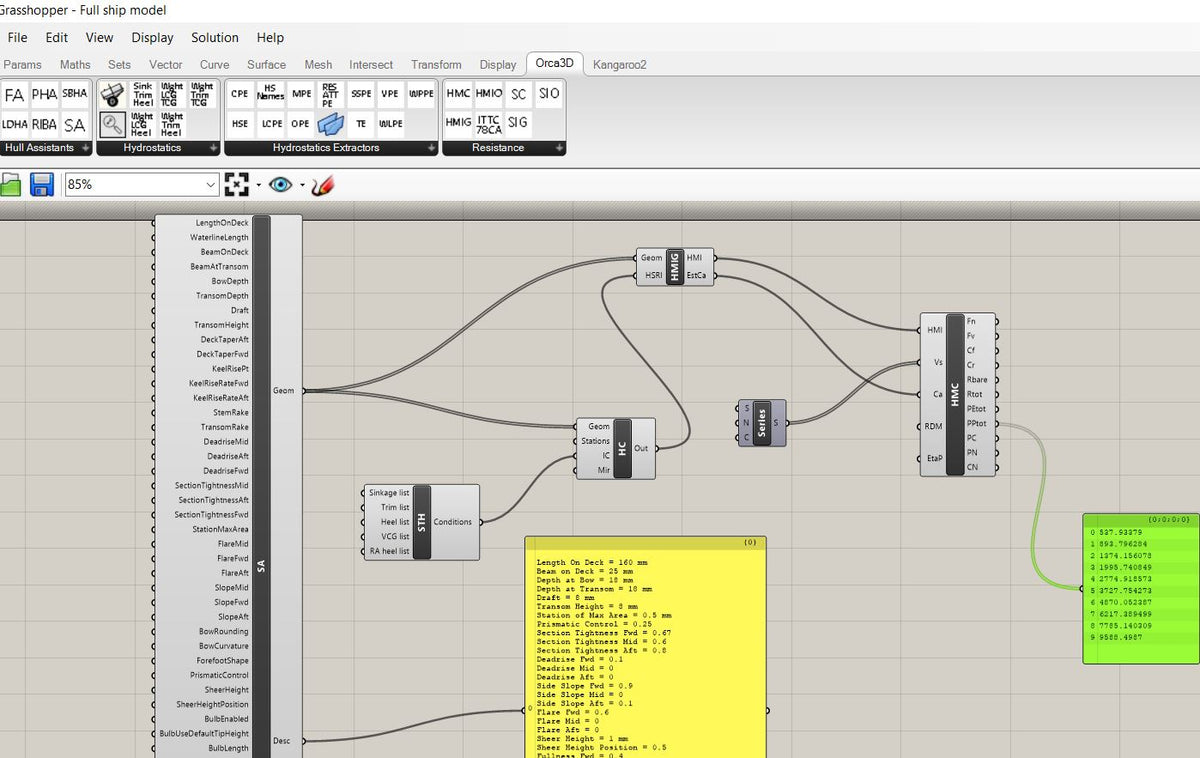Open a file with the green folder icon
The height and width of the screenshot is (758, 1200).
(x=10, y=184)
